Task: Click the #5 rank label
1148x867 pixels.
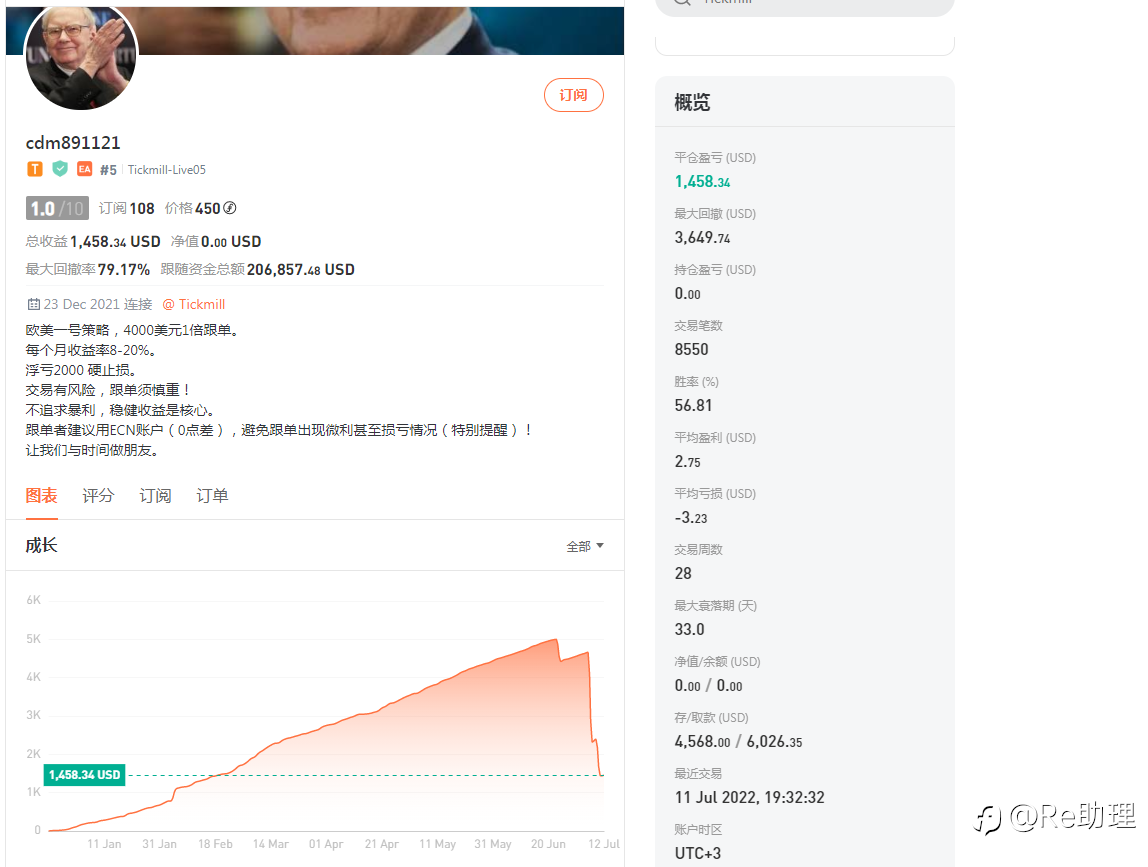Action: point(108,170)
